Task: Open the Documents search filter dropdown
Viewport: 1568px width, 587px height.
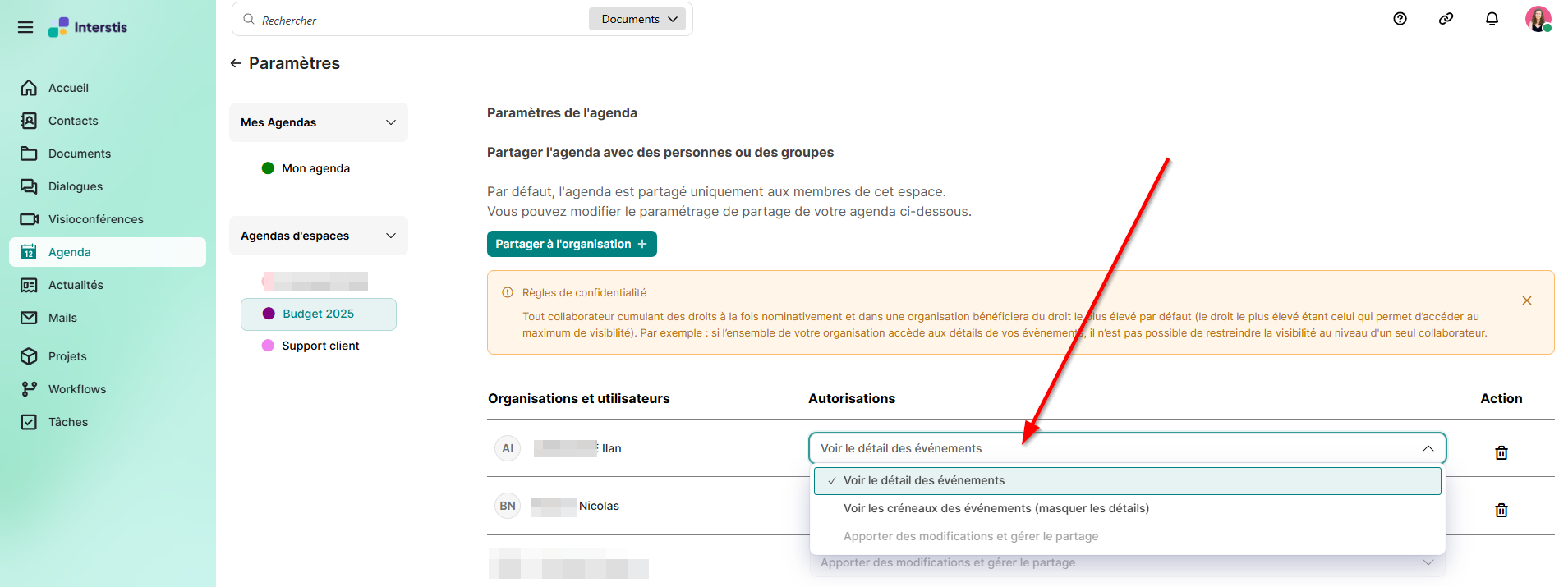Action: coord(637,19)
